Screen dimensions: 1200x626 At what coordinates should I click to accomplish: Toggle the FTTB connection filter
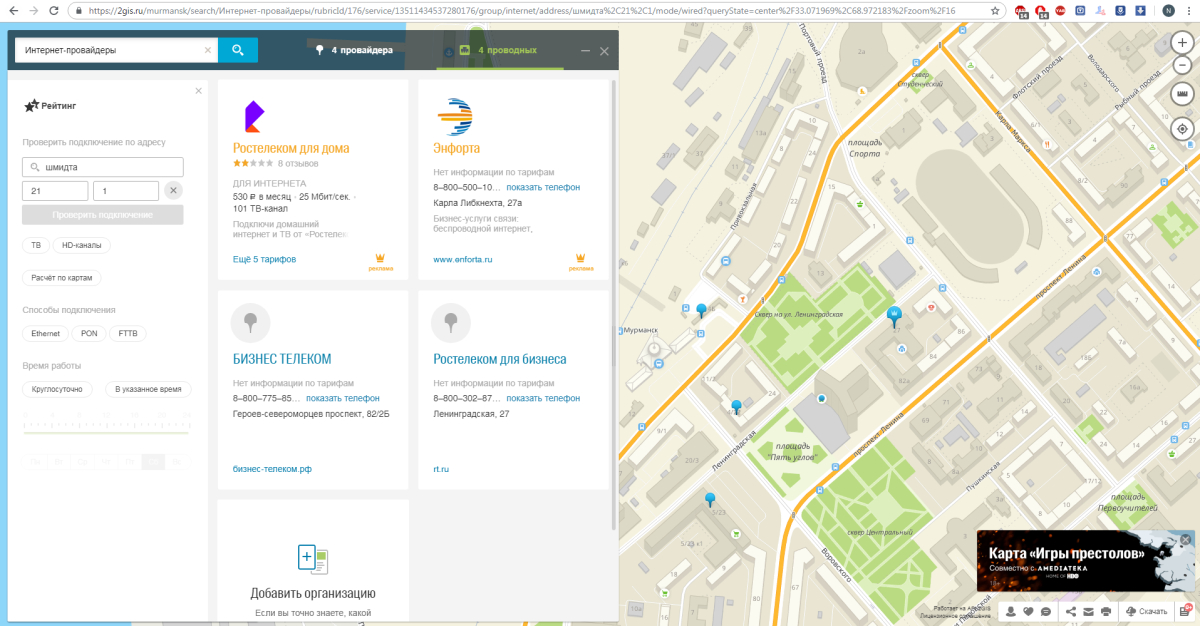[x=128, y=333]
